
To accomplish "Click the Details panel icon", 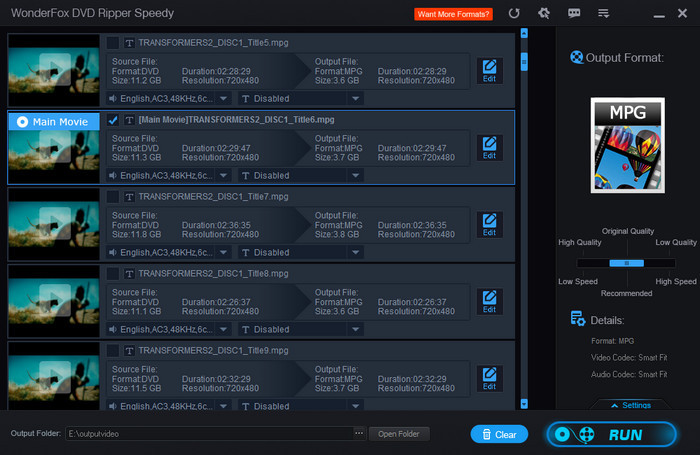I will [x=578, y=318].
